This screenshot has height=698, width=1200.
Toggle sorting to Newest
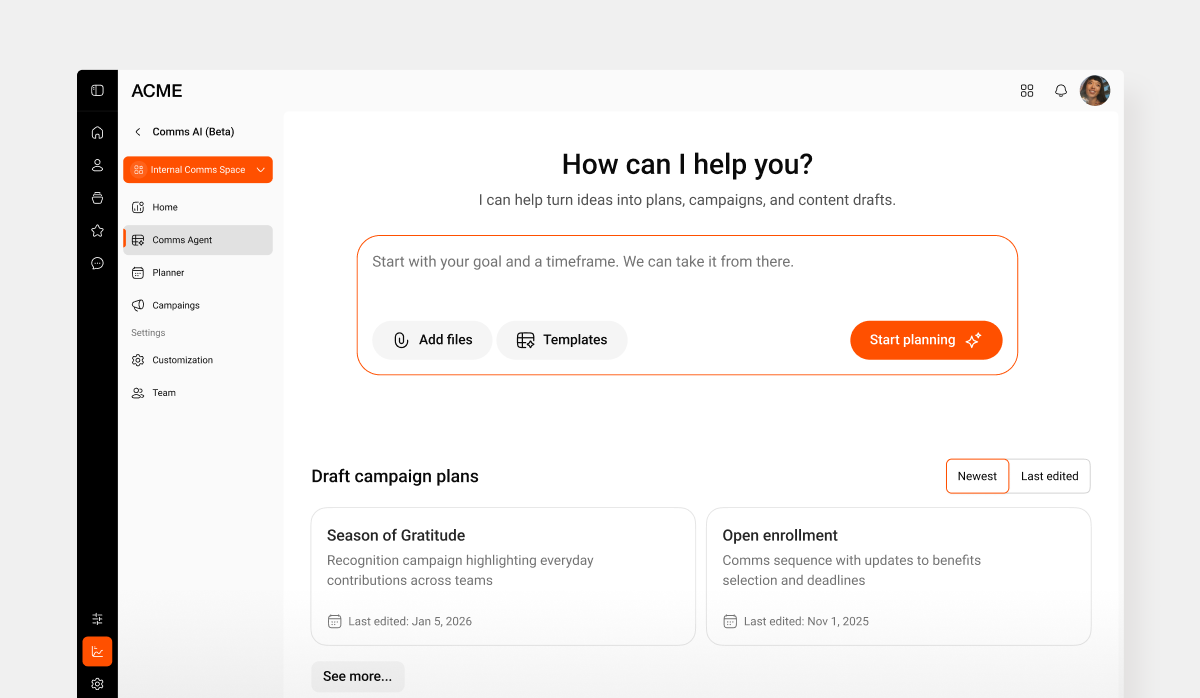[x=977, y=476]
